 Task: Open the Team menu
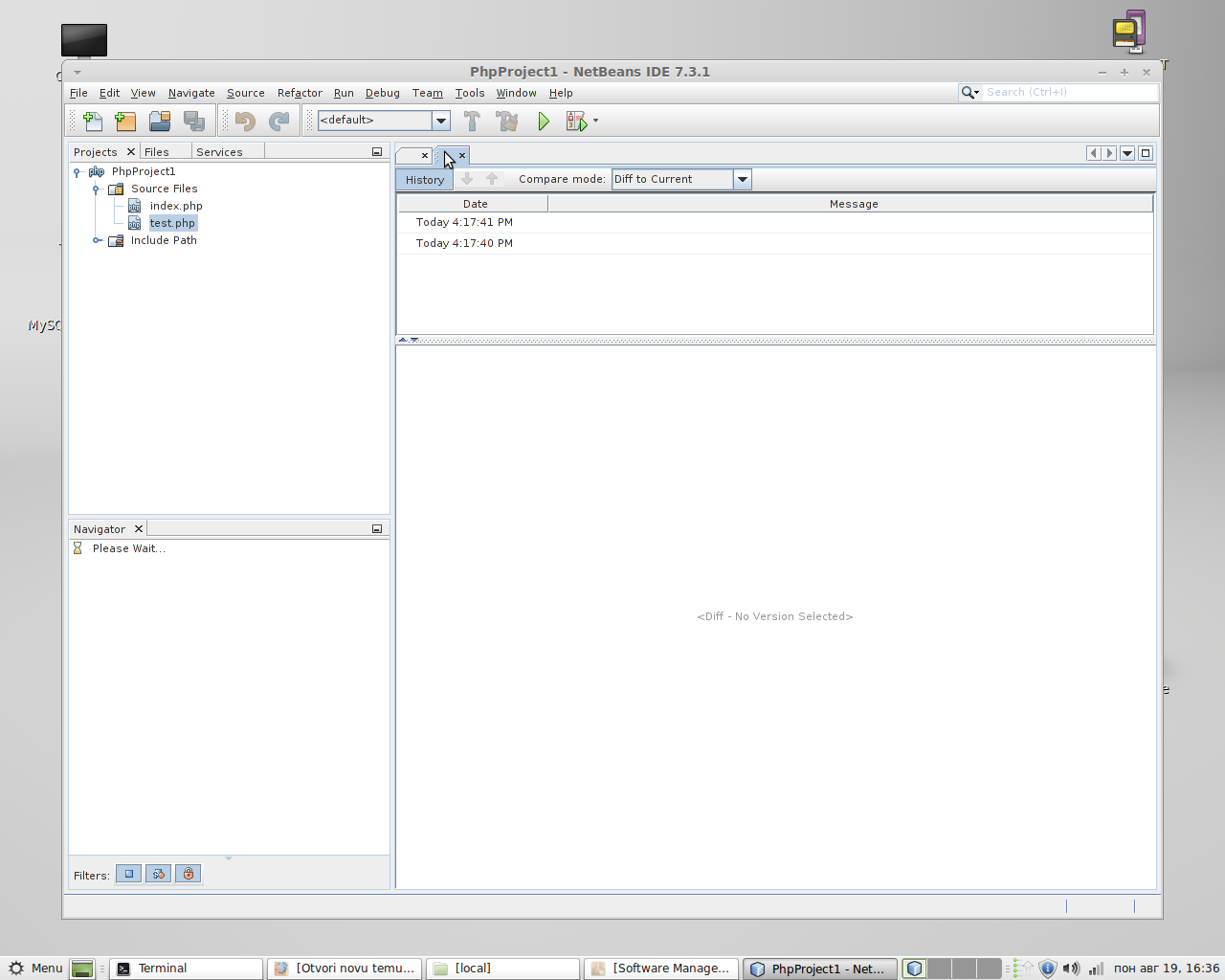pos(428,93)
